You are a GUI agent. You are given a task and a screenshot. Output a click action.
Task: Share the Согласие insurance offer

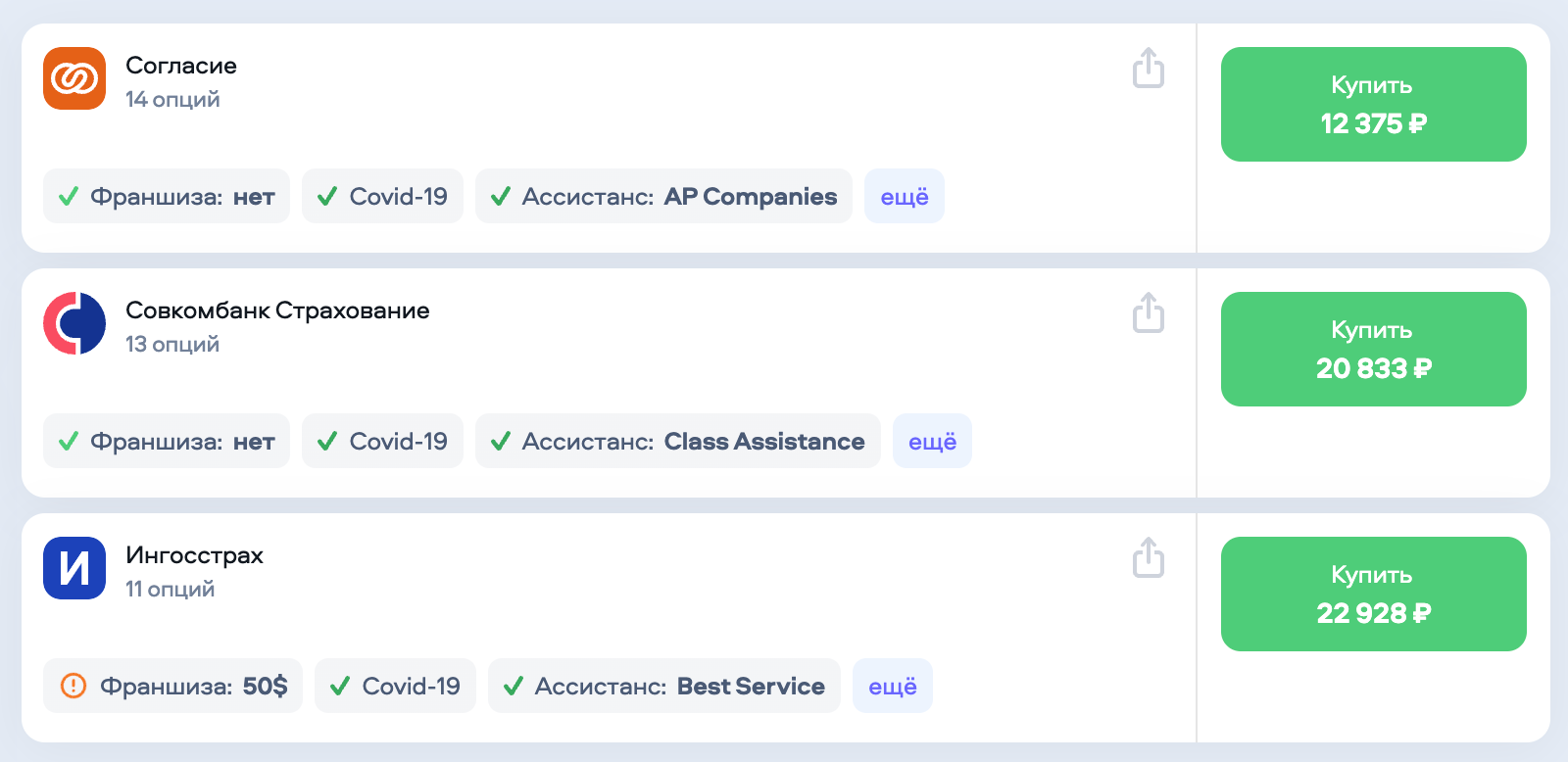(1149, 69)
